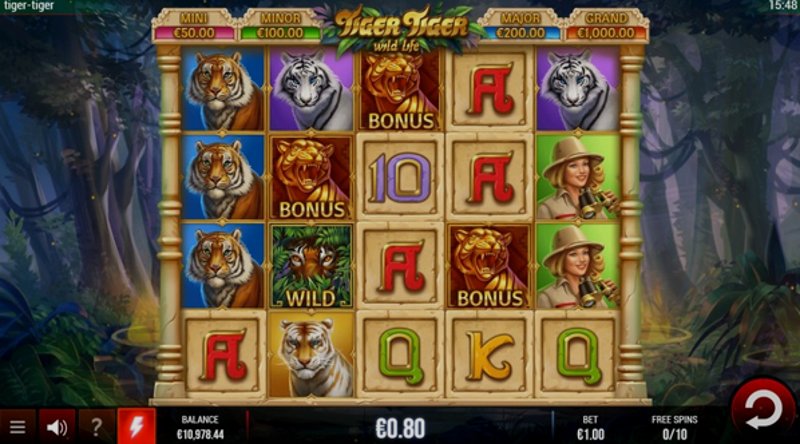The width and height of the screenshot is (800, 444).
Task: Toggle the lightning turbo spin mode
Action: point(136,427)
